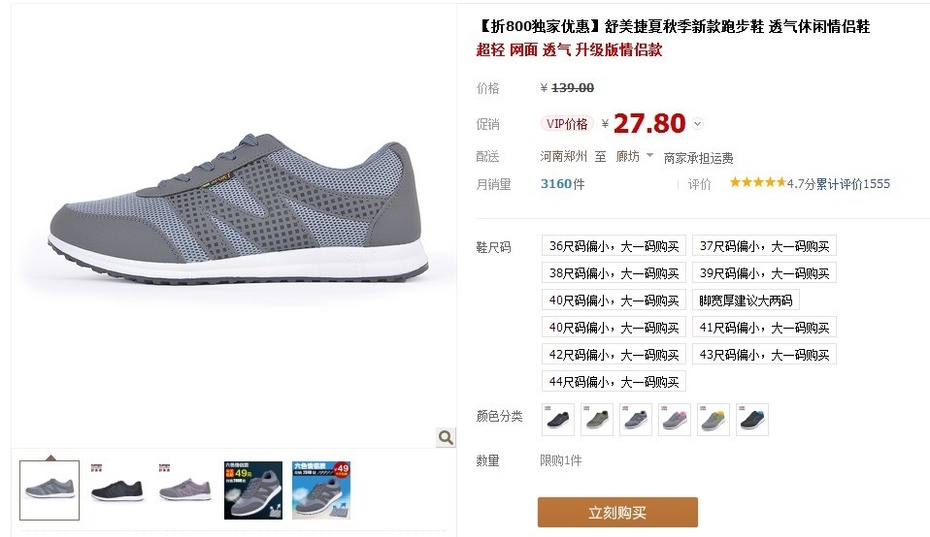Open the 累计评价1555 reviews link
The image size is (930, 537).
[x=853, y=184]
